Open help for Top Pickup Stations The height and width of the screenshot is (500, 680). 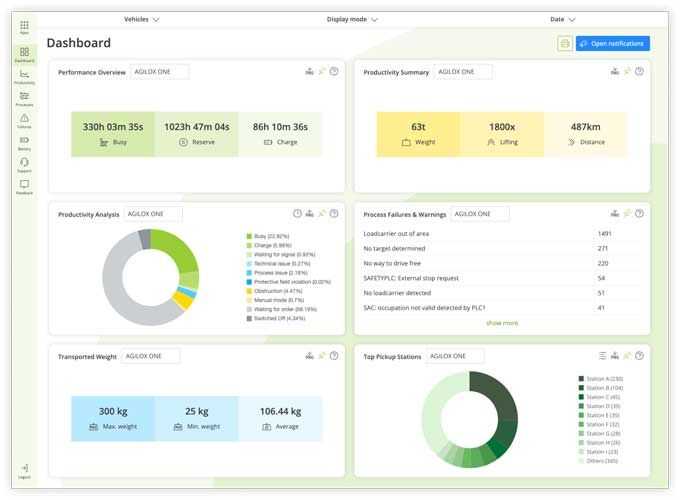pos(639,356)
